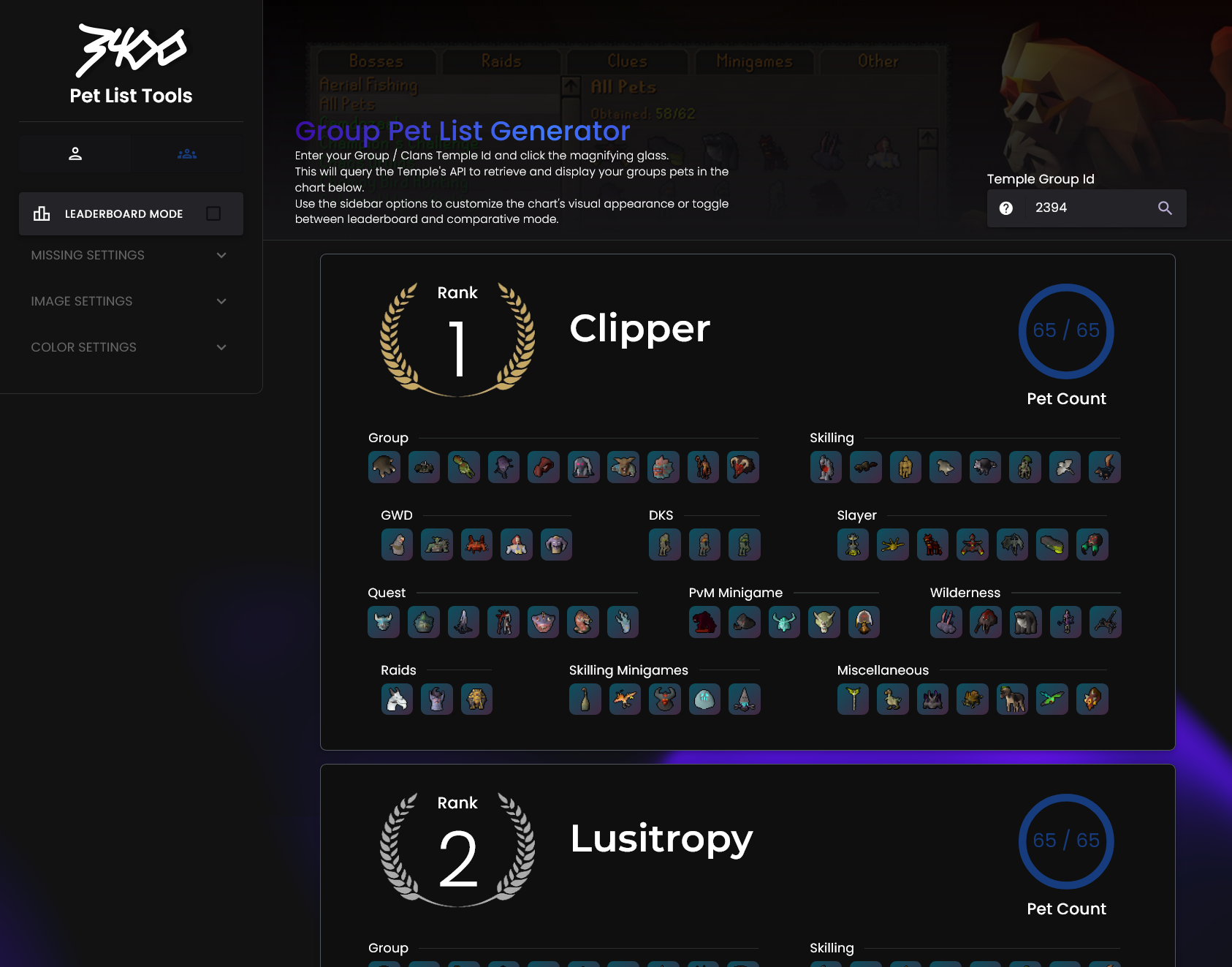
Task: Click the green snakeling pet in Clipper's Group
Action: 464,467
